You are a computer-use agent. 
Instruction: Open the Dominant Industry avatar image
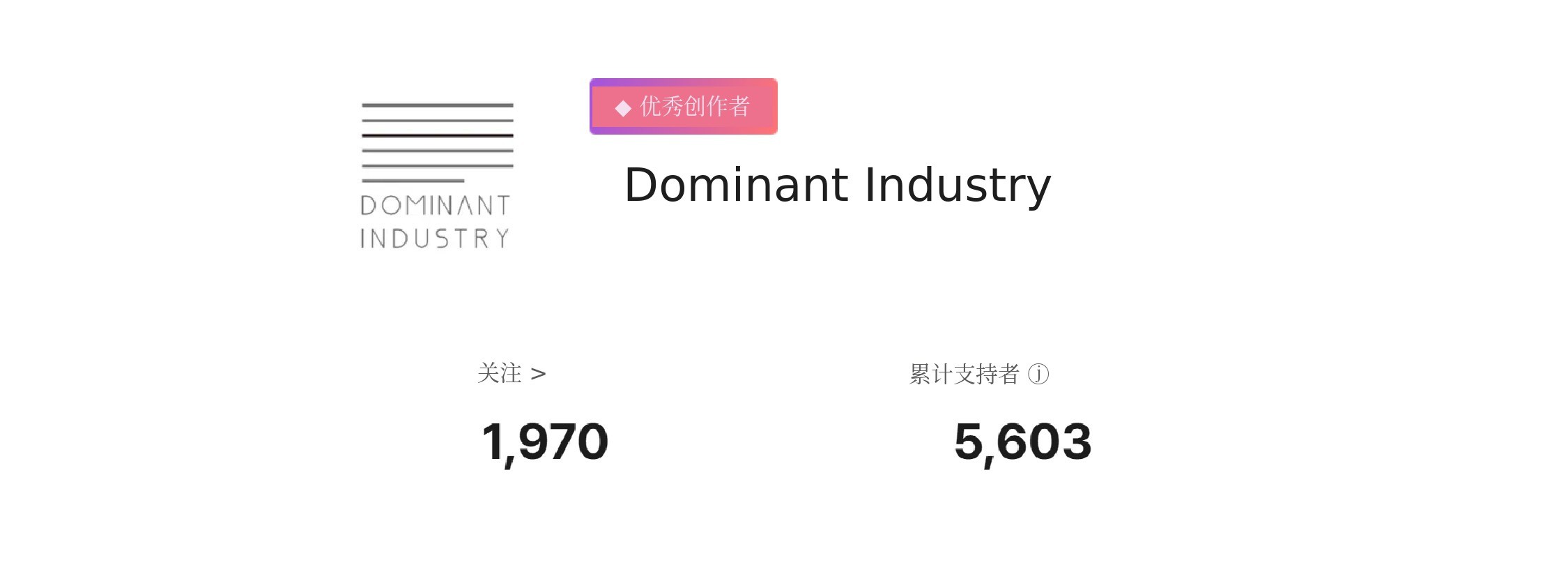(x=437, y=176)
